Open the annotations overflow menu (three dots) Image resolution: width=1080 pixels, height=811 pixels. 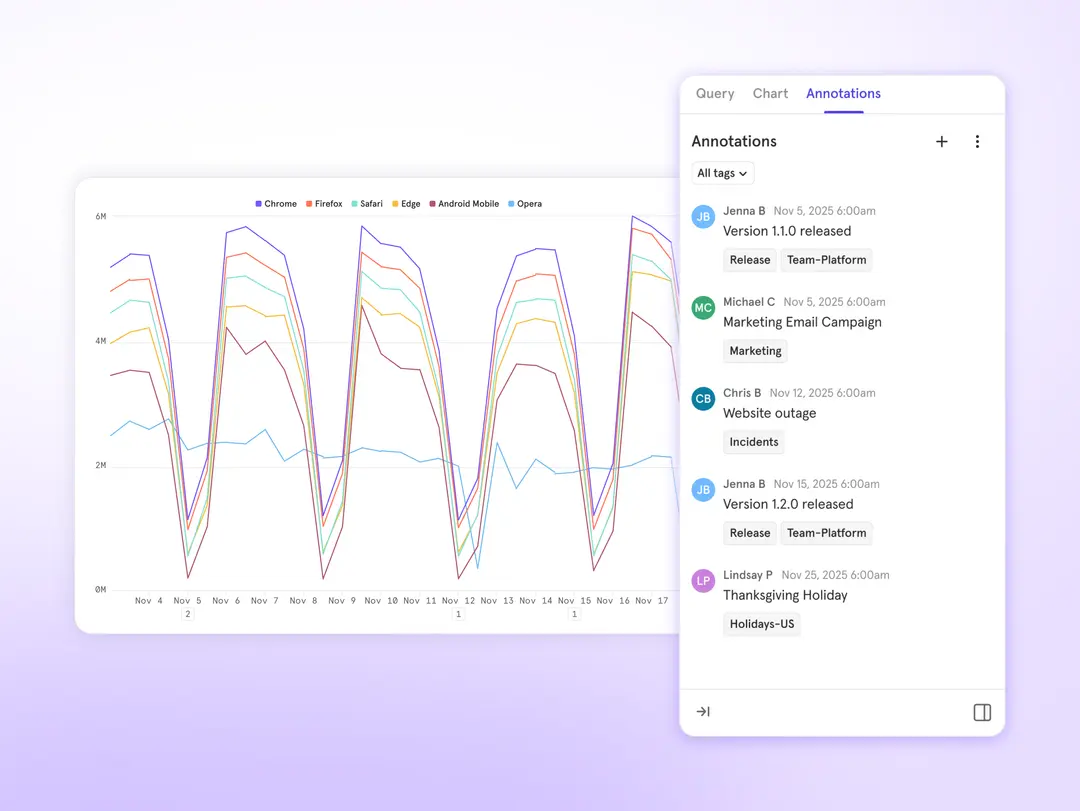pos(977,141)
